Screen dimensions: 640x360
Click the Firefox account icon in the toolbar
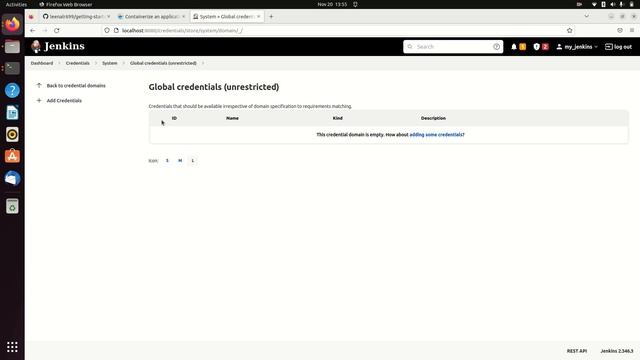(620, 31)
